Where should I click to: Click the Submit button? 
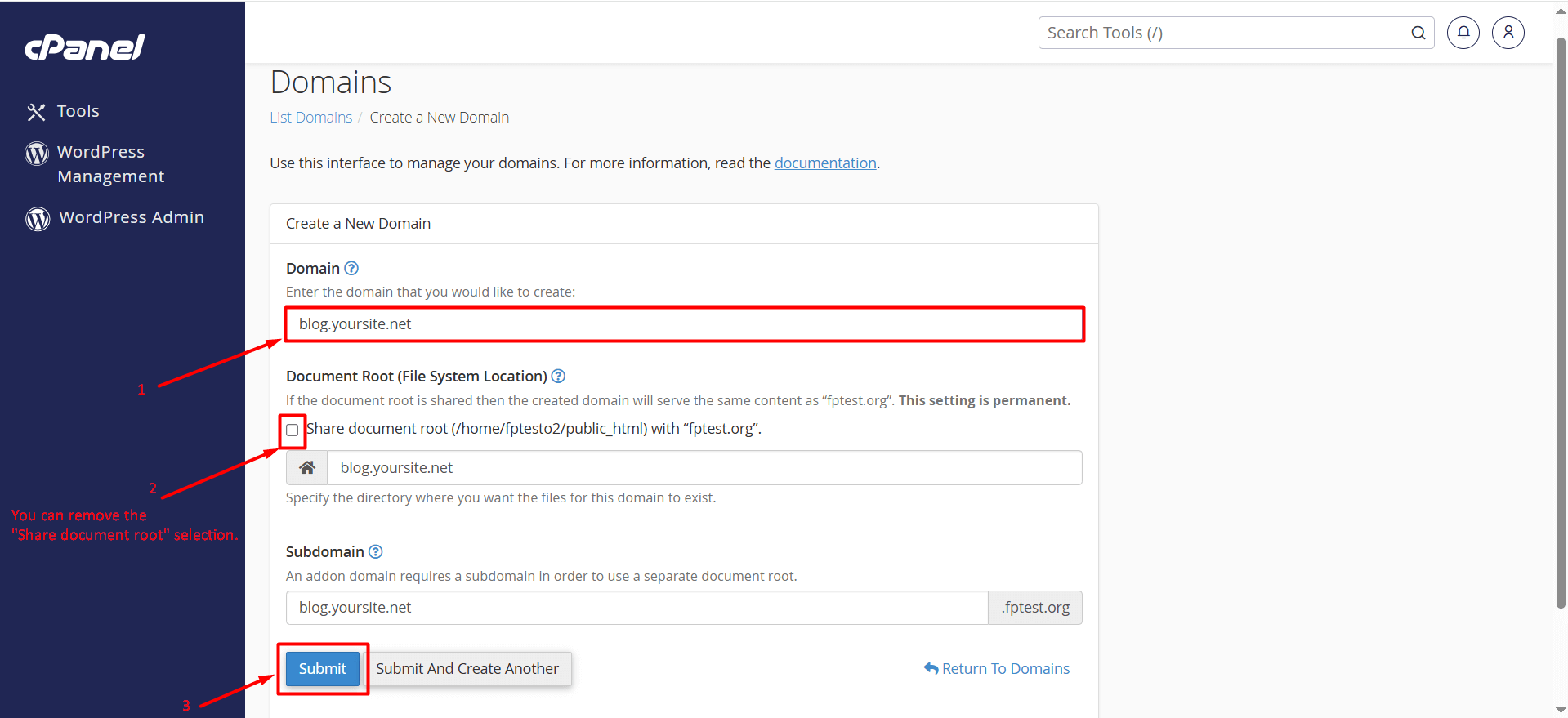[322, 669]
